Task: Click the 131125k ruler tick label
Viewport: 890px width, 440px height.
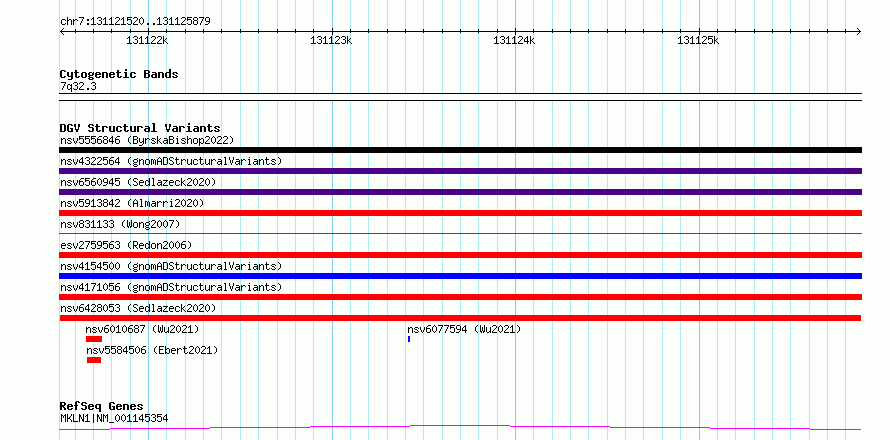Action: point(699,40)
